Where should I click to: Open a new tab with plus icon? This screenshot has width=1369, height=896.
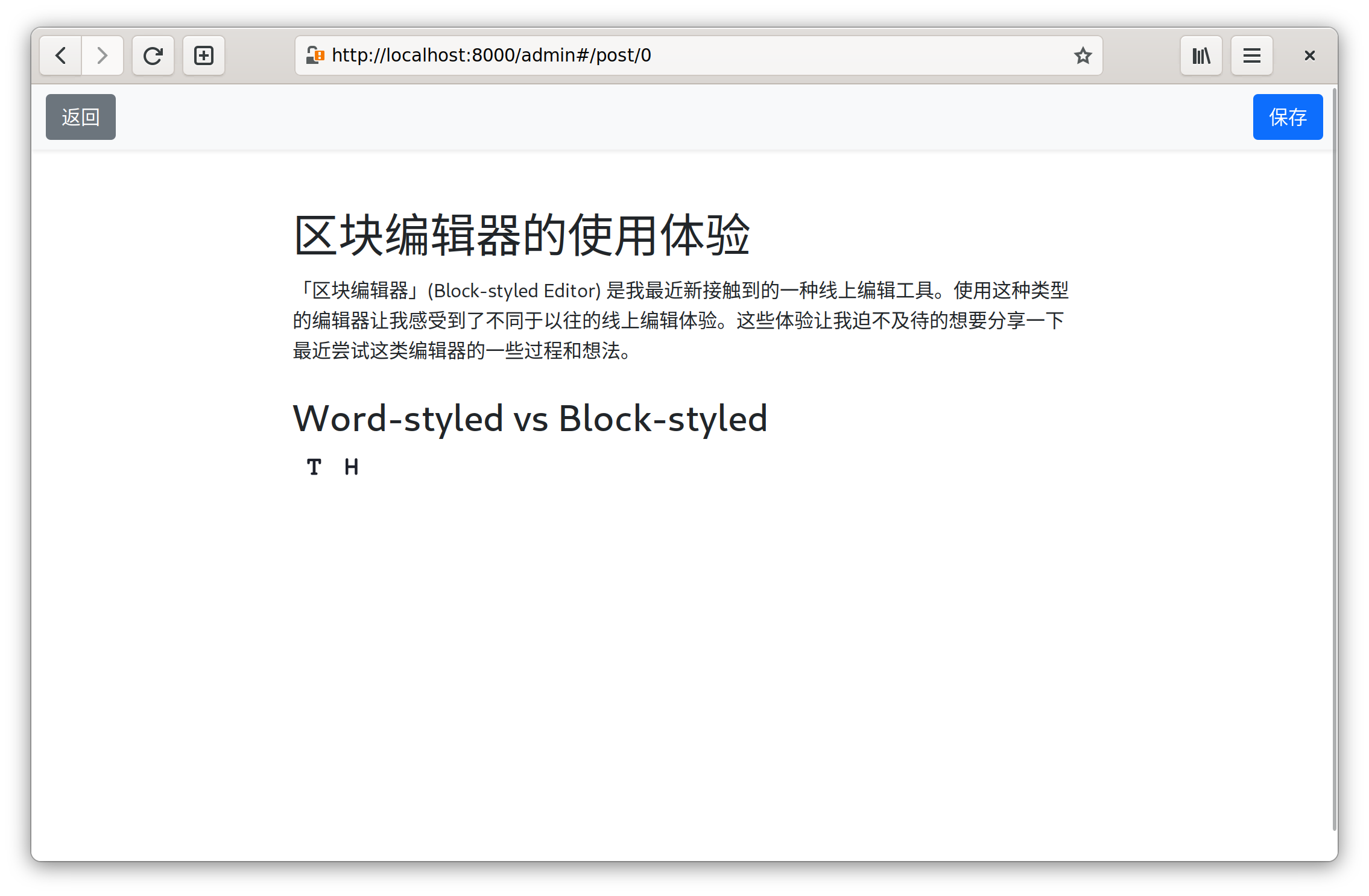click(204, 55)
